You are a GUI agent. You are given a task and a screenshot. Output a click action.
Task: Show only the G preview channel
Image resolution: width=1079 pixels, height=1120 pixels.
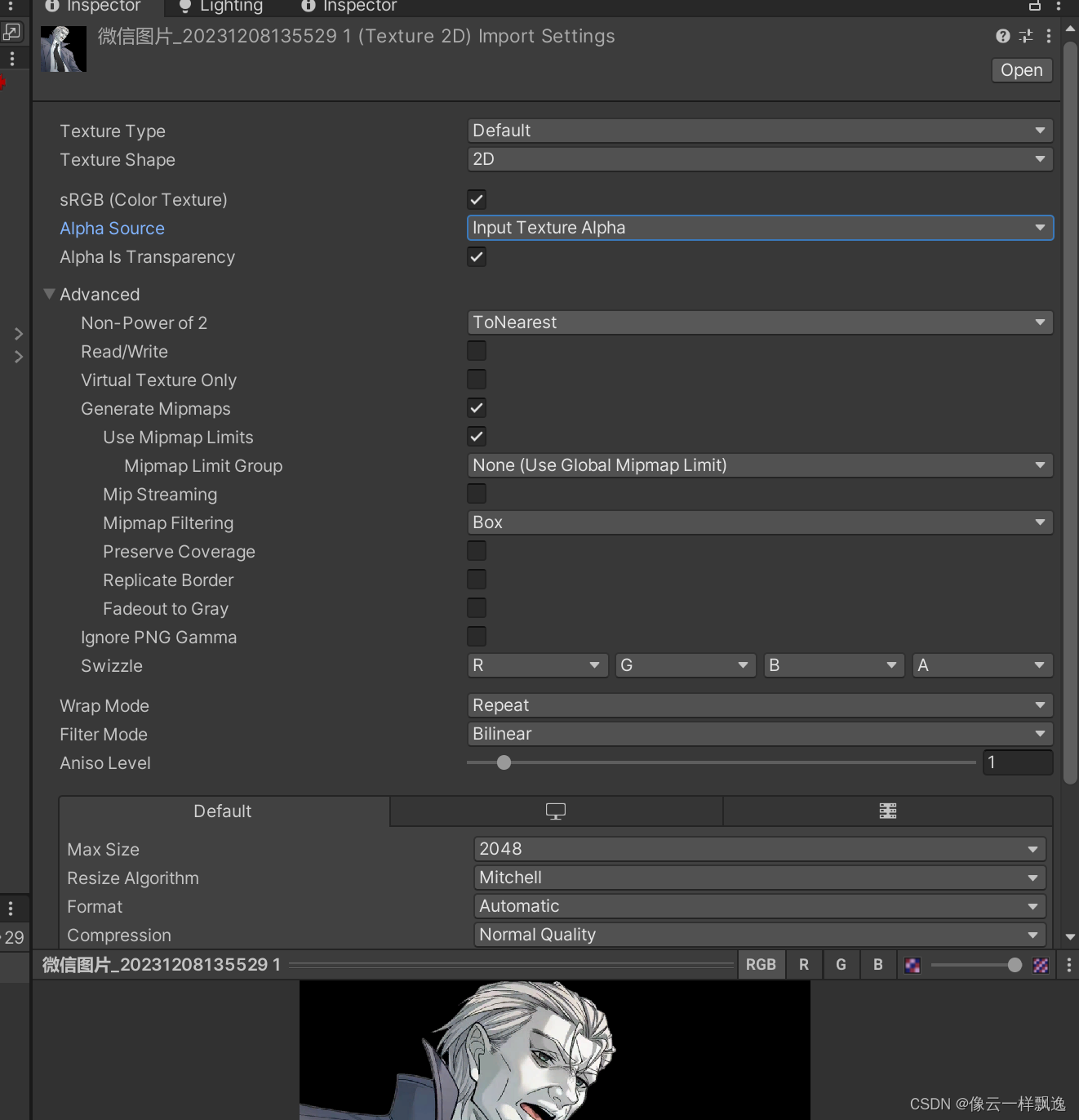[x=841, y=965]
